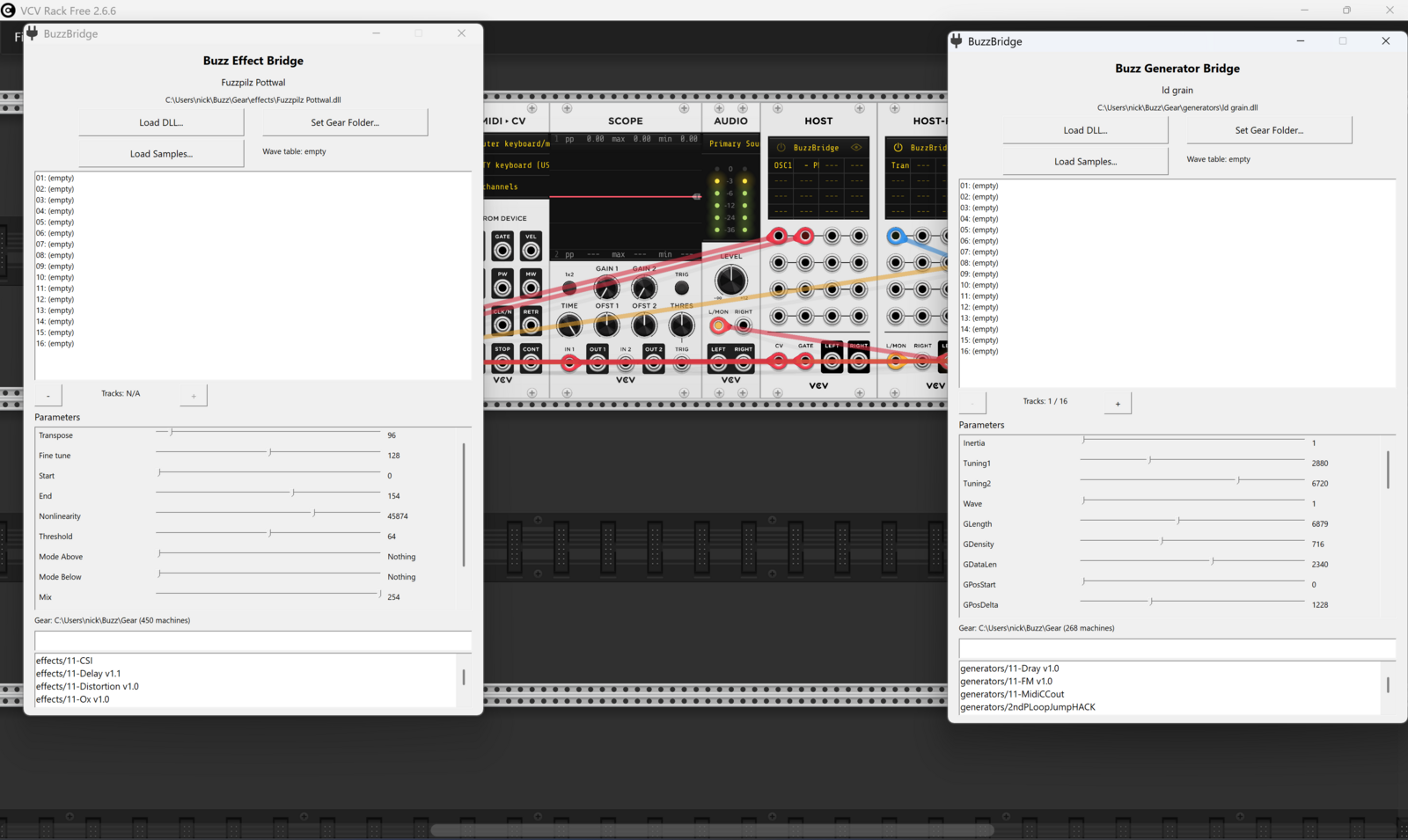Click the Scope OUT 2 jack
This screenshot has width=1408, height=840.
[x=654, y=362]
